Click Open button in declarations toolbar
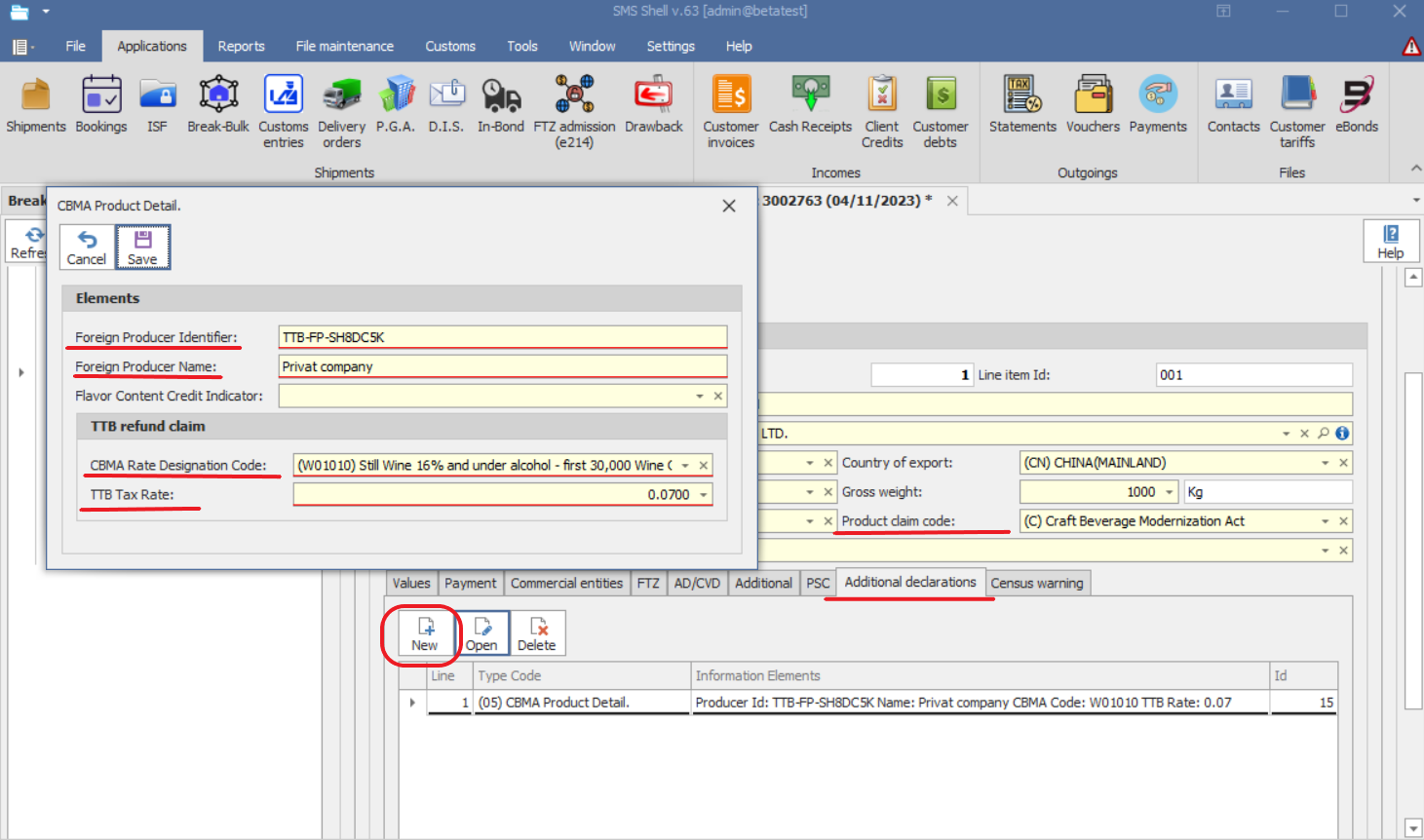Screen dimensions: 1424x840 coord(481,634)
